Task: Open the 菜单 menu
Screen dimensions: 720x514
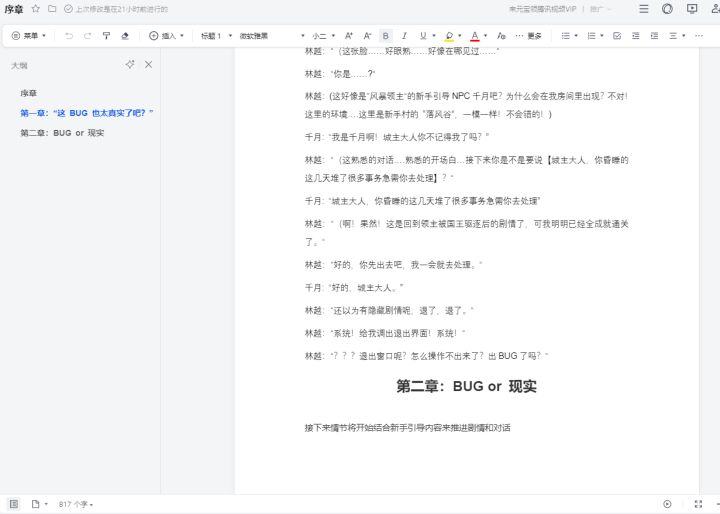Action: [29, 36]
